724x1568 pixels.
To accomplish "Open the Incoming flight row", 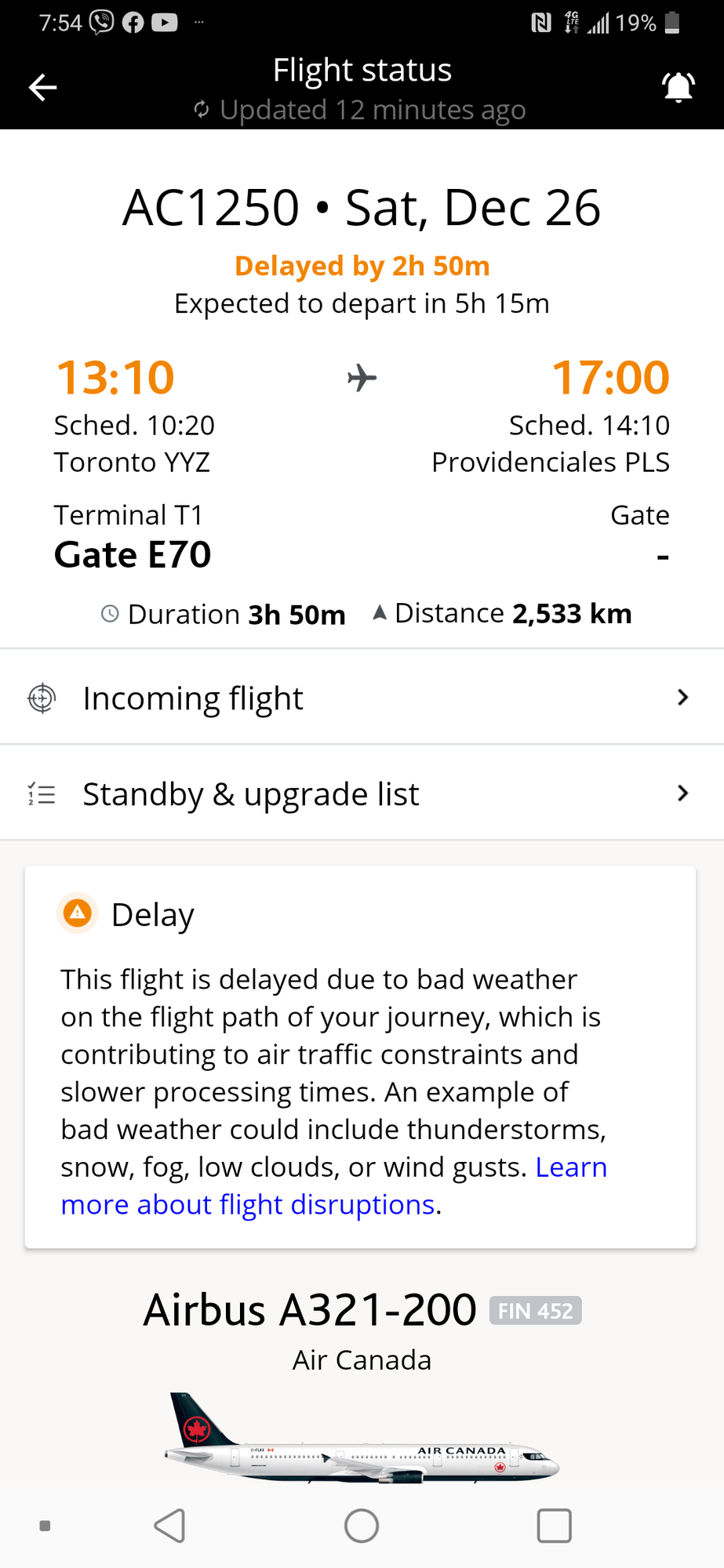I will tap(362, 697).
